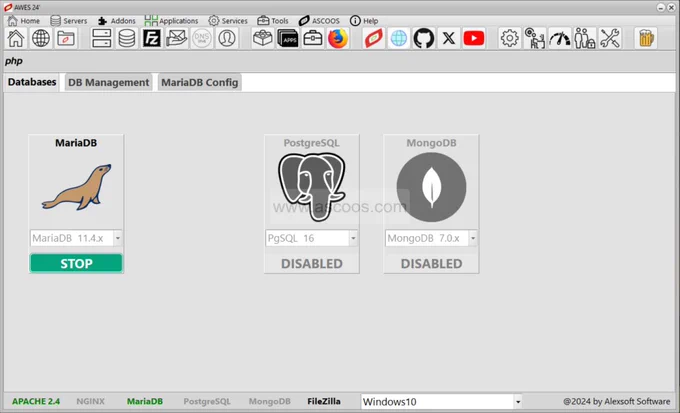
Task: Click the DNS toolbar icon
Action: 202,38
